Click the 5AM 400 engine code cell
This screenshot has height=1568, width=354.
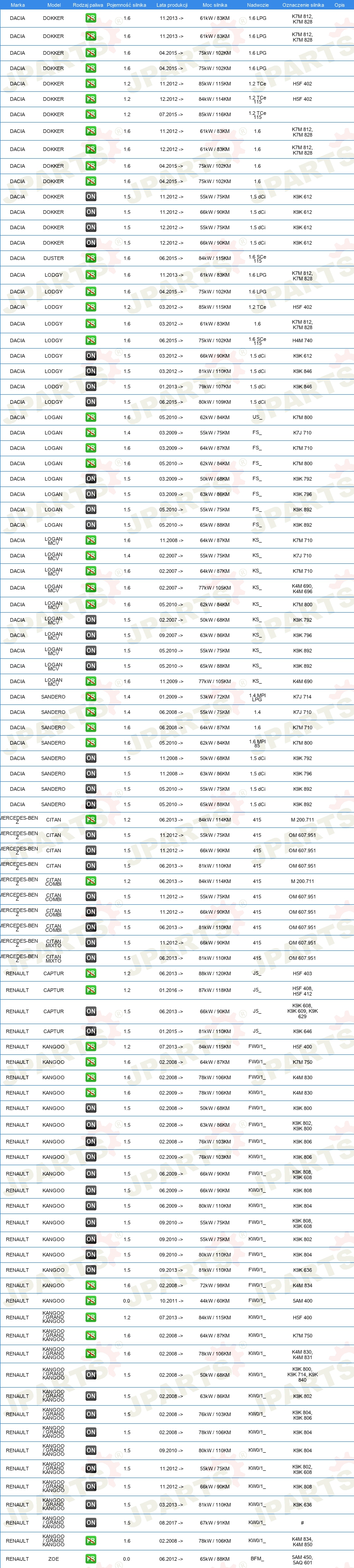click(302, 1301)
